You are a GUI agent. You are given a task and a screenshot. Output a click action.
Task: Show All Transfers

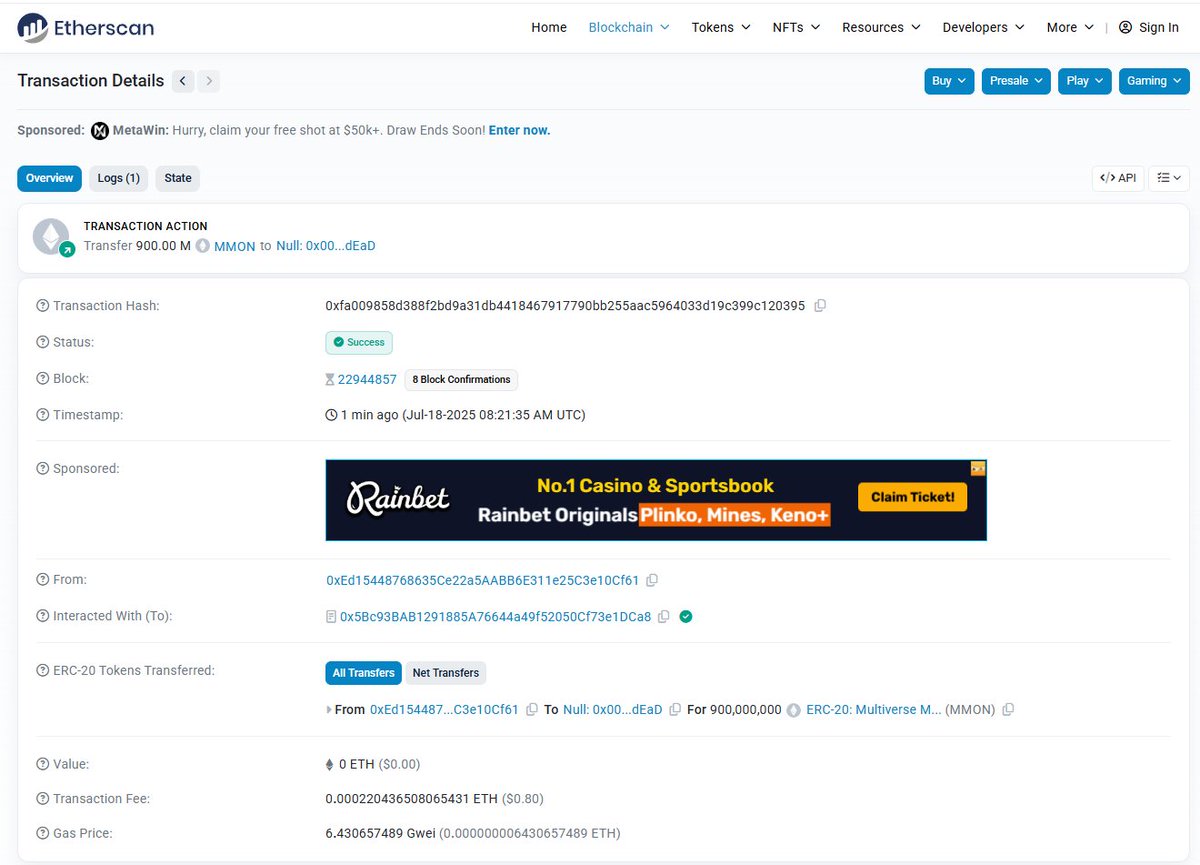[x=363, y=673]
